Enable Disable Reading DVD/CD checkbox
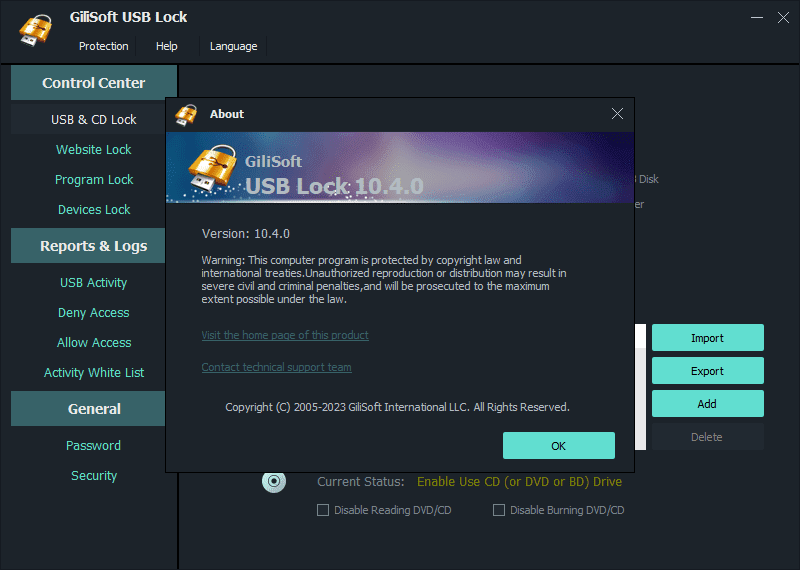The width and height of the screenshot is (800, 570). 323,510
